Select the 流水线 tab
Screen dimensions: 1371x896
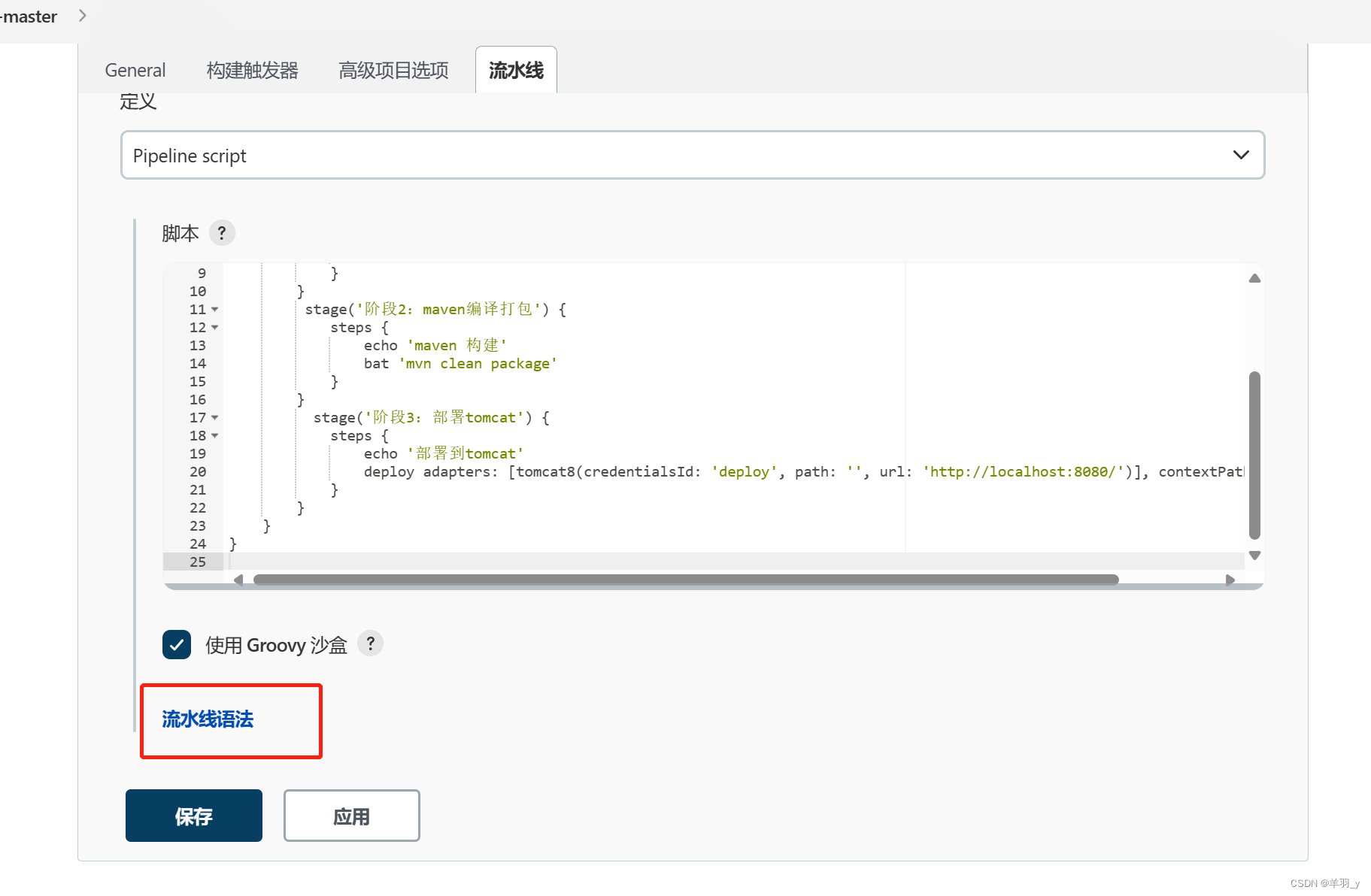pyautogui.click(x=516, y=70)
